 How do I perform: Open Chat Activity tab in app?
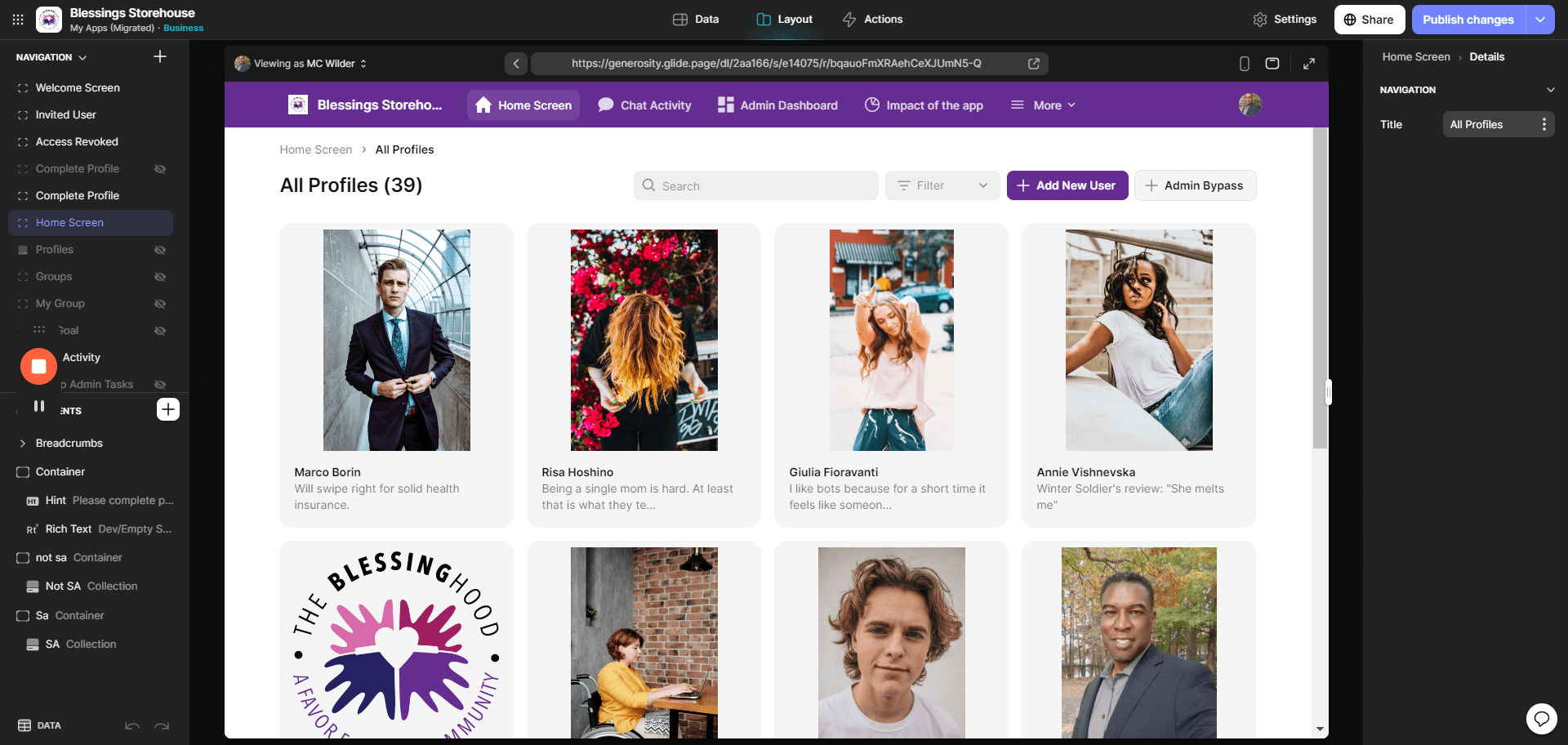tap(644, 105)
